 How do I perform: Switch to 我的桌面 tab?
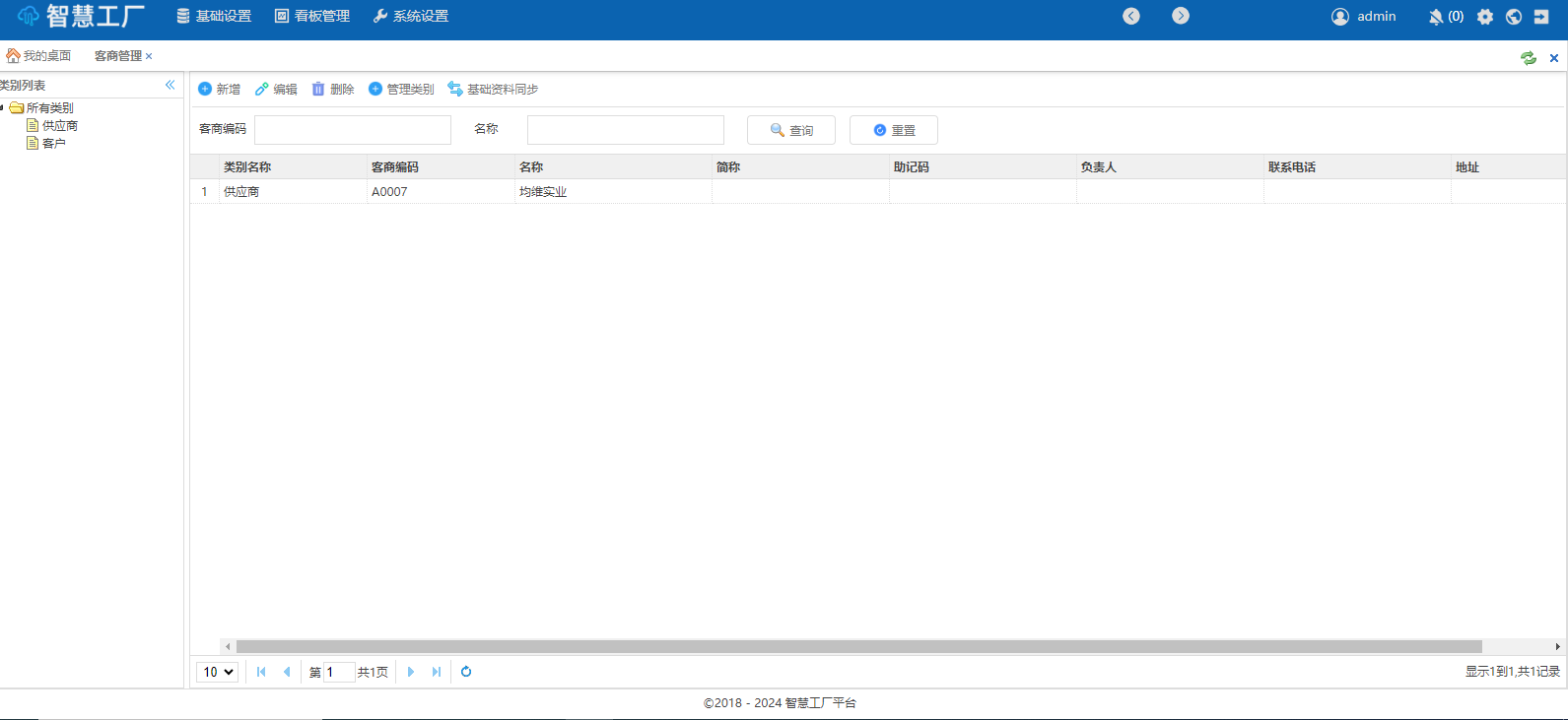click(x=39, y=56)
